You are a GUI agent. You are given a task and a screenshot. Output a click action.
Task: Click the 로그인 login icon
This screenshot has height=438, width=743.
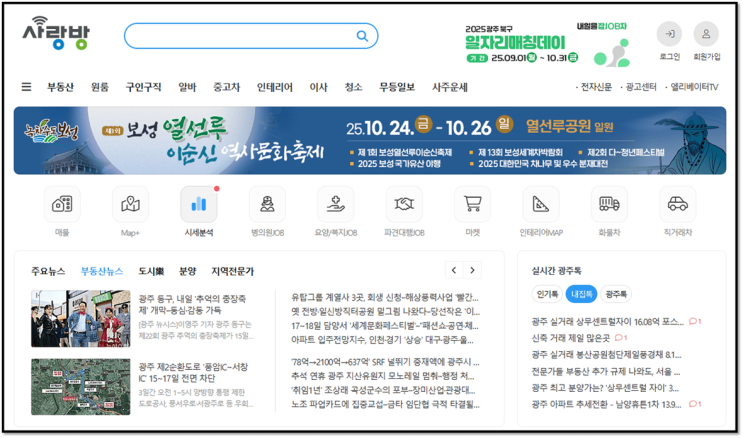(669, 34)
